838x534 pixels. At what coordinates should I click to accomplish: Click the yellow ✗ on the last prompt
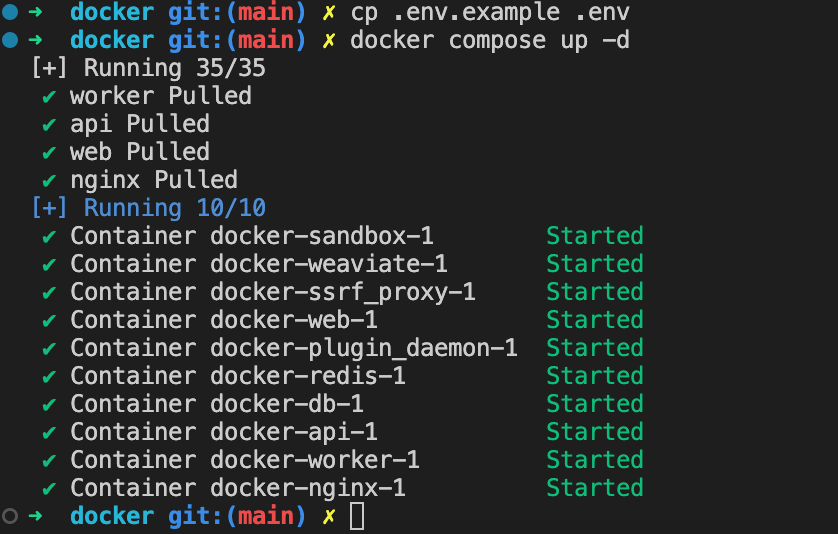pos(329,516)
